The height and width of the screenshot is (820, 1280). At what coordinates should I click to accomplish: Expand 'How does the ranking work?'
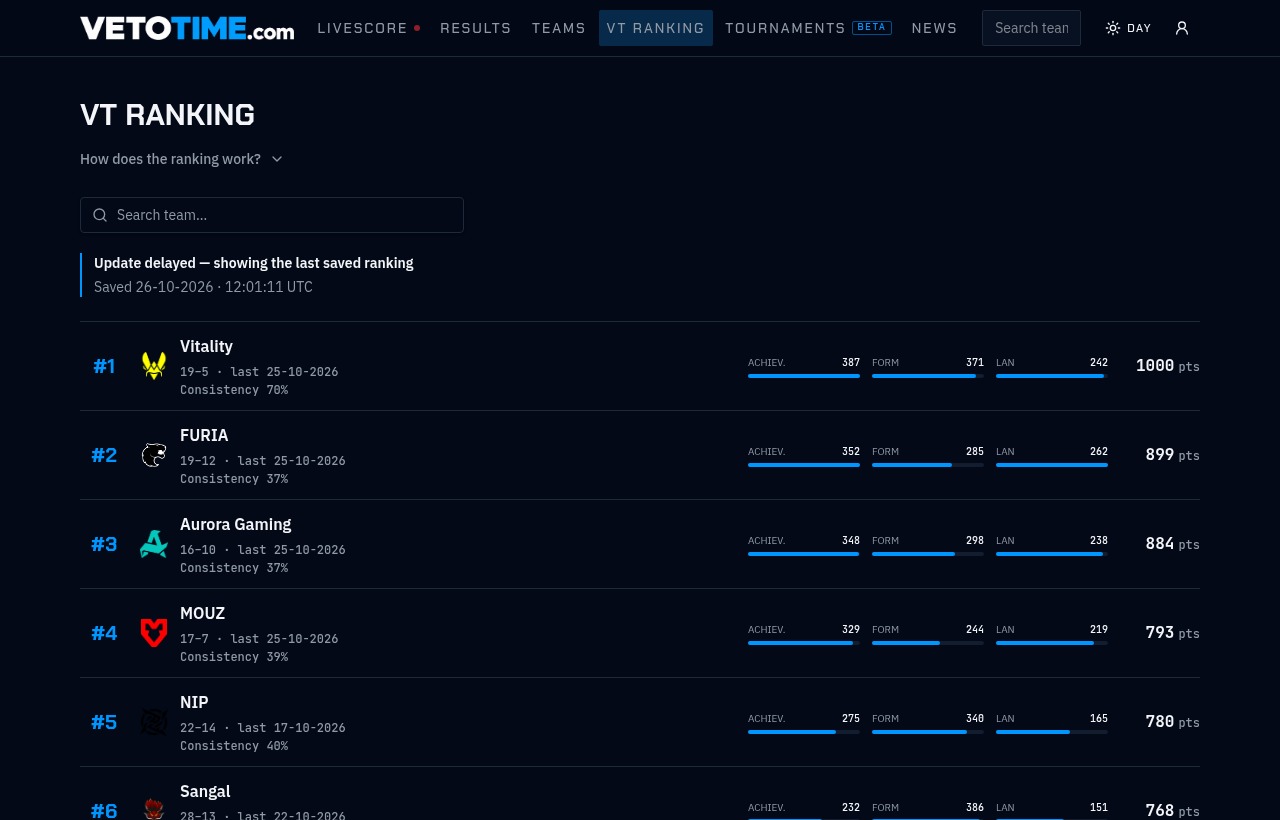pyautogui.click(x=181, y=159)
